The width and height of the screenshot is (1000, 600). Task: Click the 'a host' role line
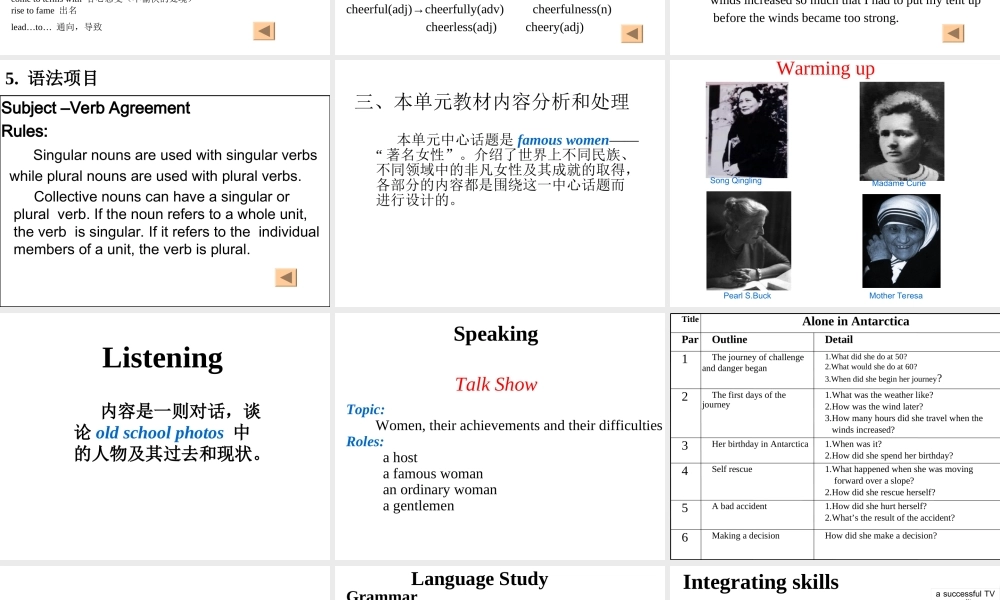[x=400, y=457]
